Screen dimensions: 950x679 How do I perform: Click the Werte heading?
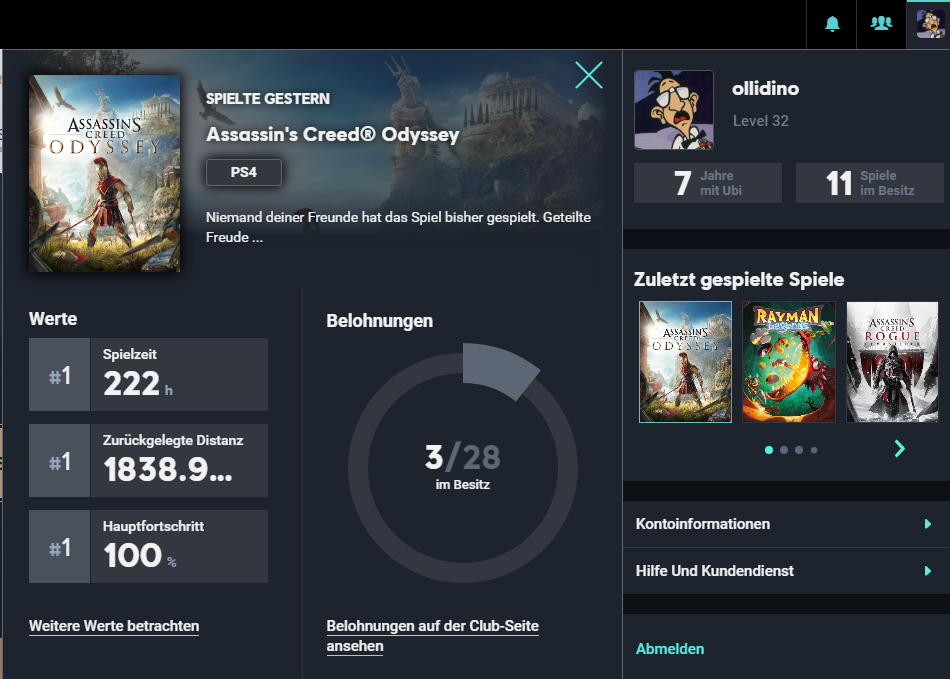pos(53,319)
